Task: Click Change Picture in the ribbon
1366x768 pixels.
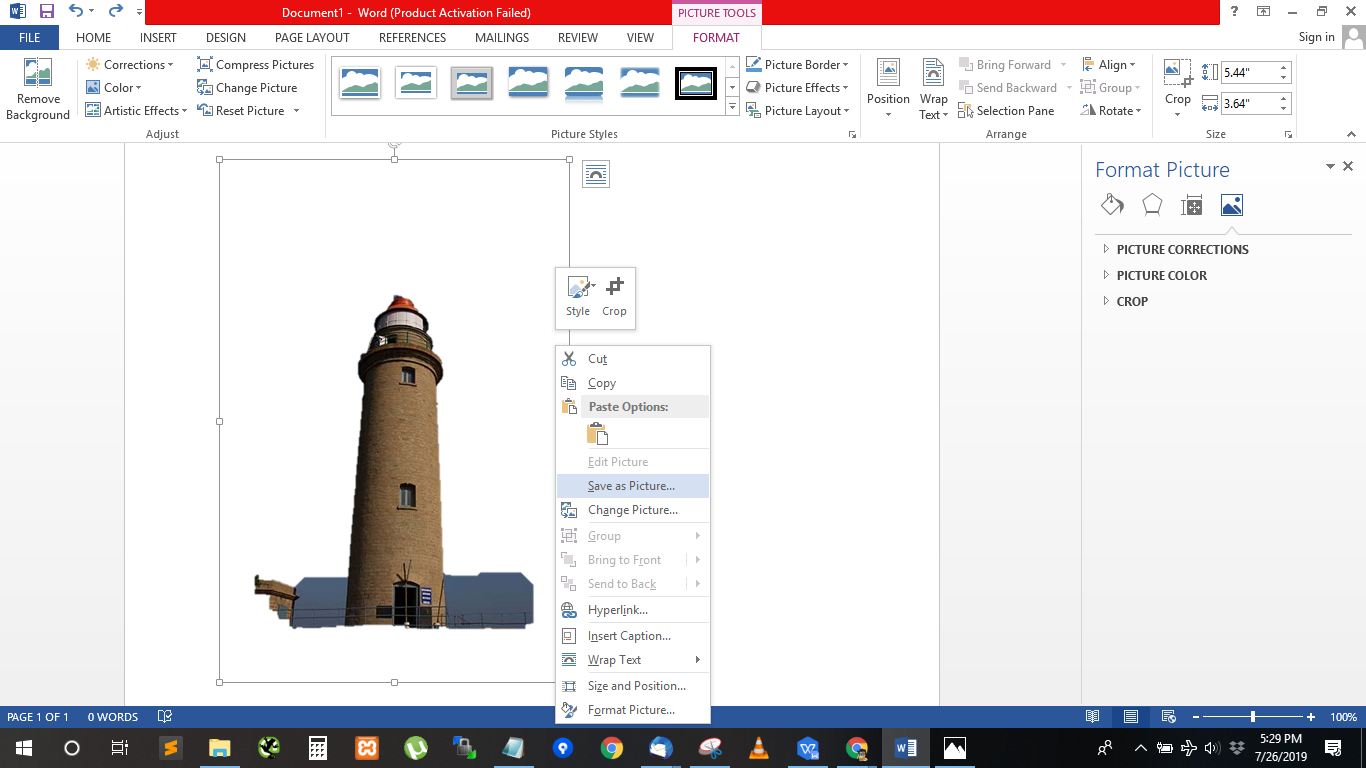Action: [x=248, y=88]
